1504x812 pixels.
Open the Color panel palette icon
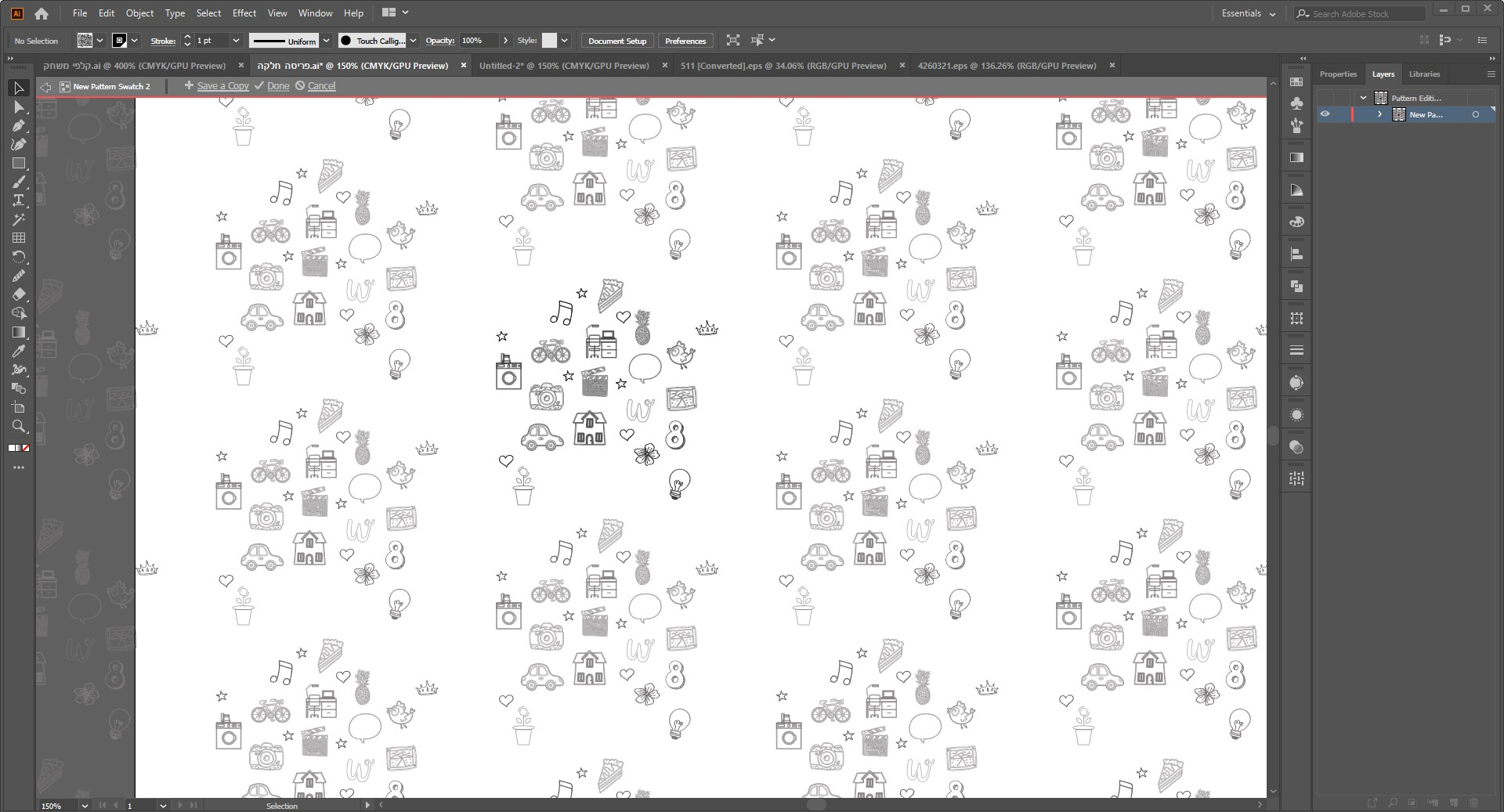click(x=1296, y=222)
